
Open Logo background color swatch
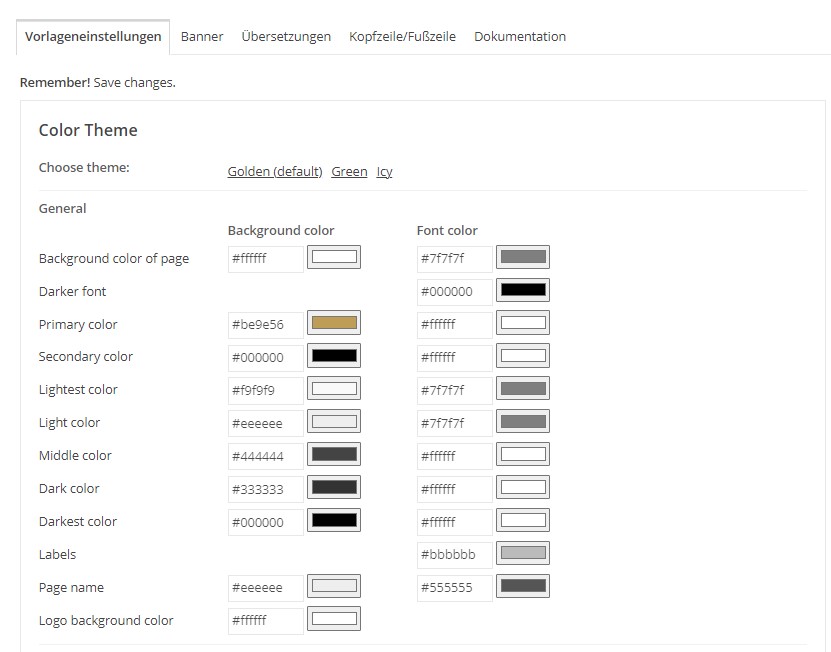334,619
